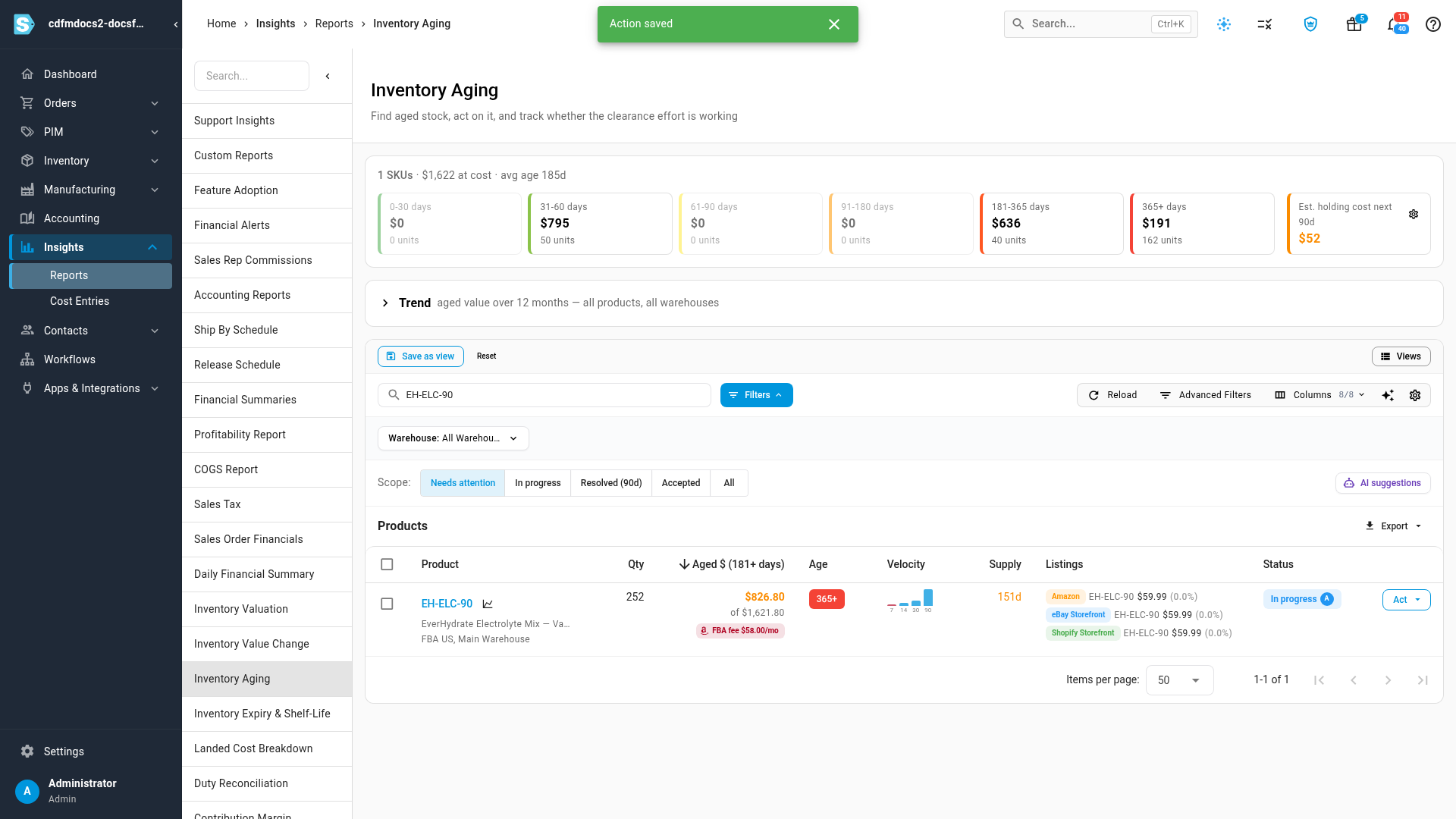Image resolution: width=1456 pixels, height=819 pixels.
Task: Open the notifications bell icon
Action: [x=1395, y=24]
